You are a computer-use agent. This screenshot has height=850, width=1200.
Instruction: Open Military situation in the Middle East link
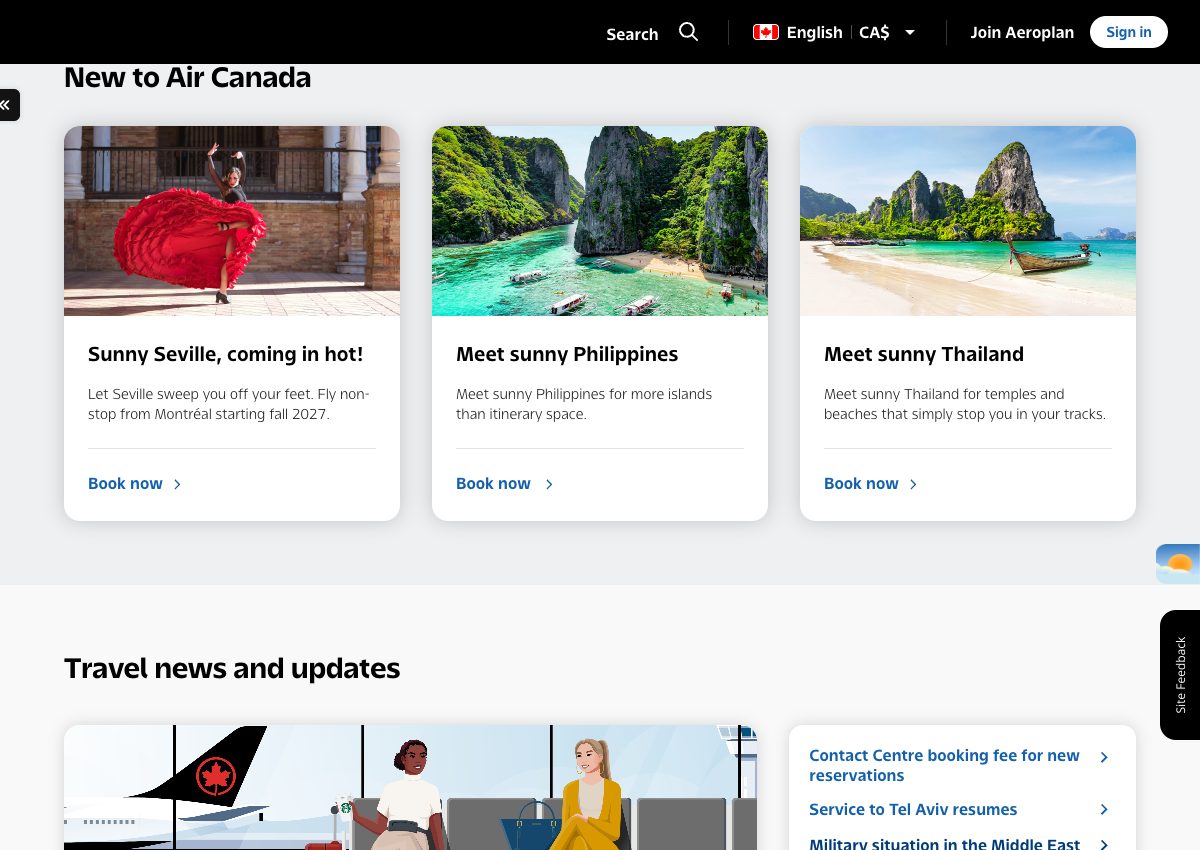944,844
